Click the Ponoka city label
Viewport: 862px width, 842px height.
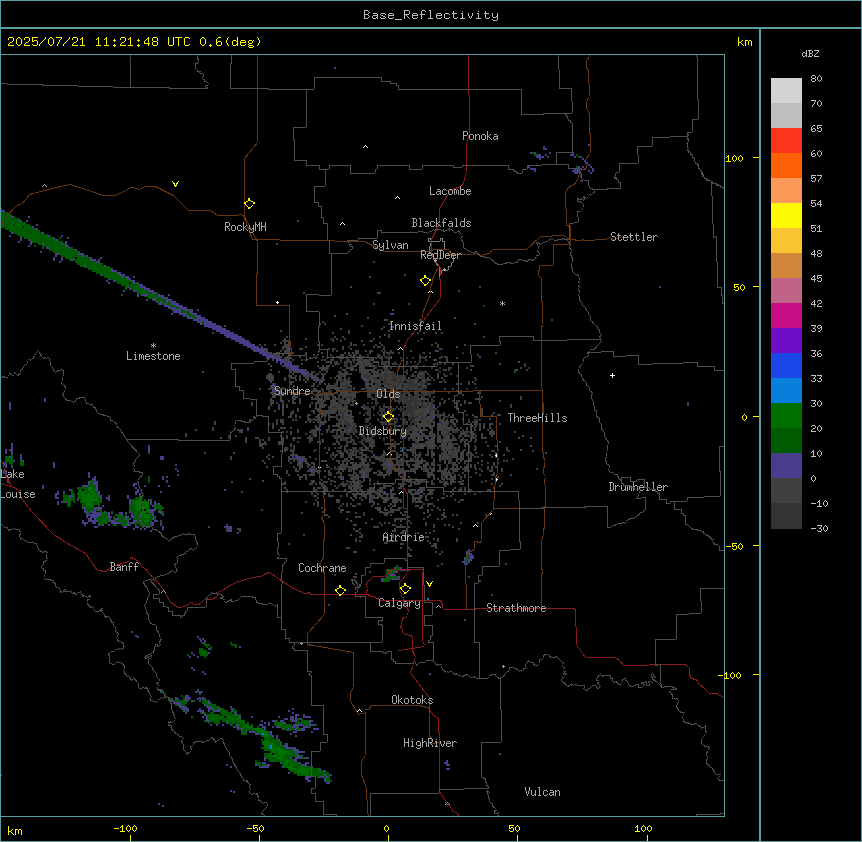pyautogui.click(x=480, y=136)
